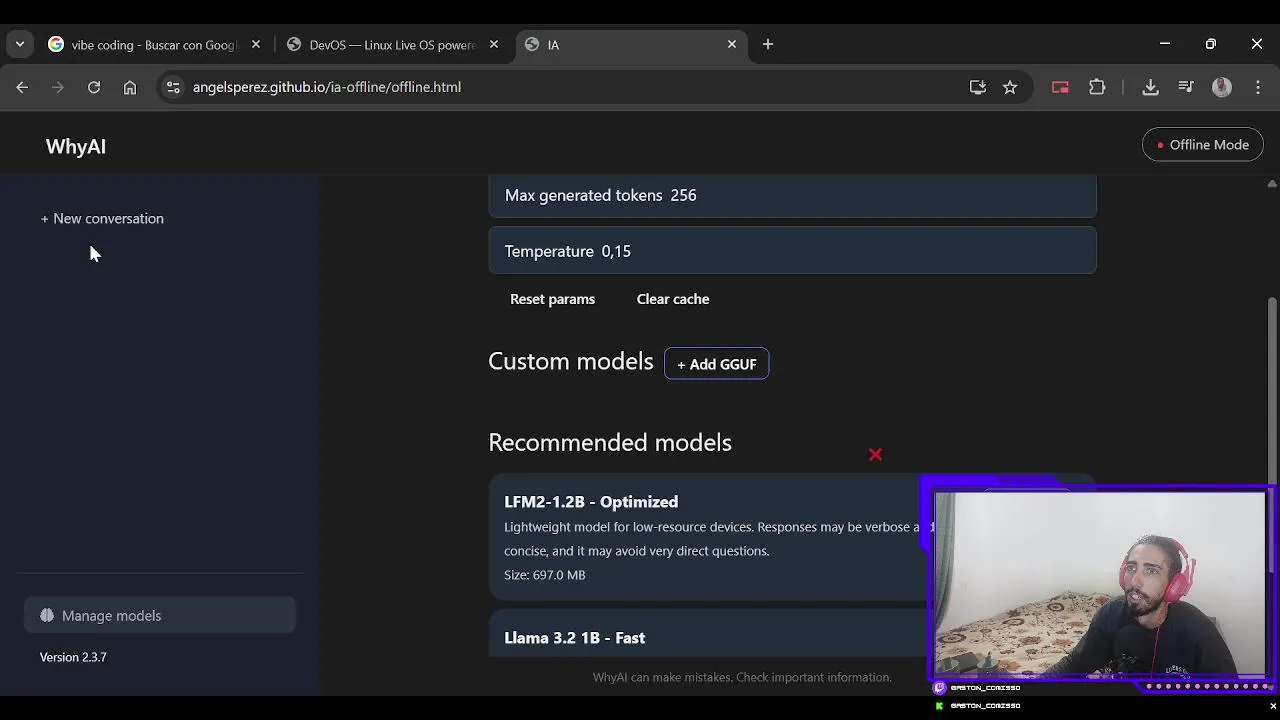The width and height of the screenshot is (1280, 720).
Task: Edit the Temperature value field
Action: click(792, 251)
